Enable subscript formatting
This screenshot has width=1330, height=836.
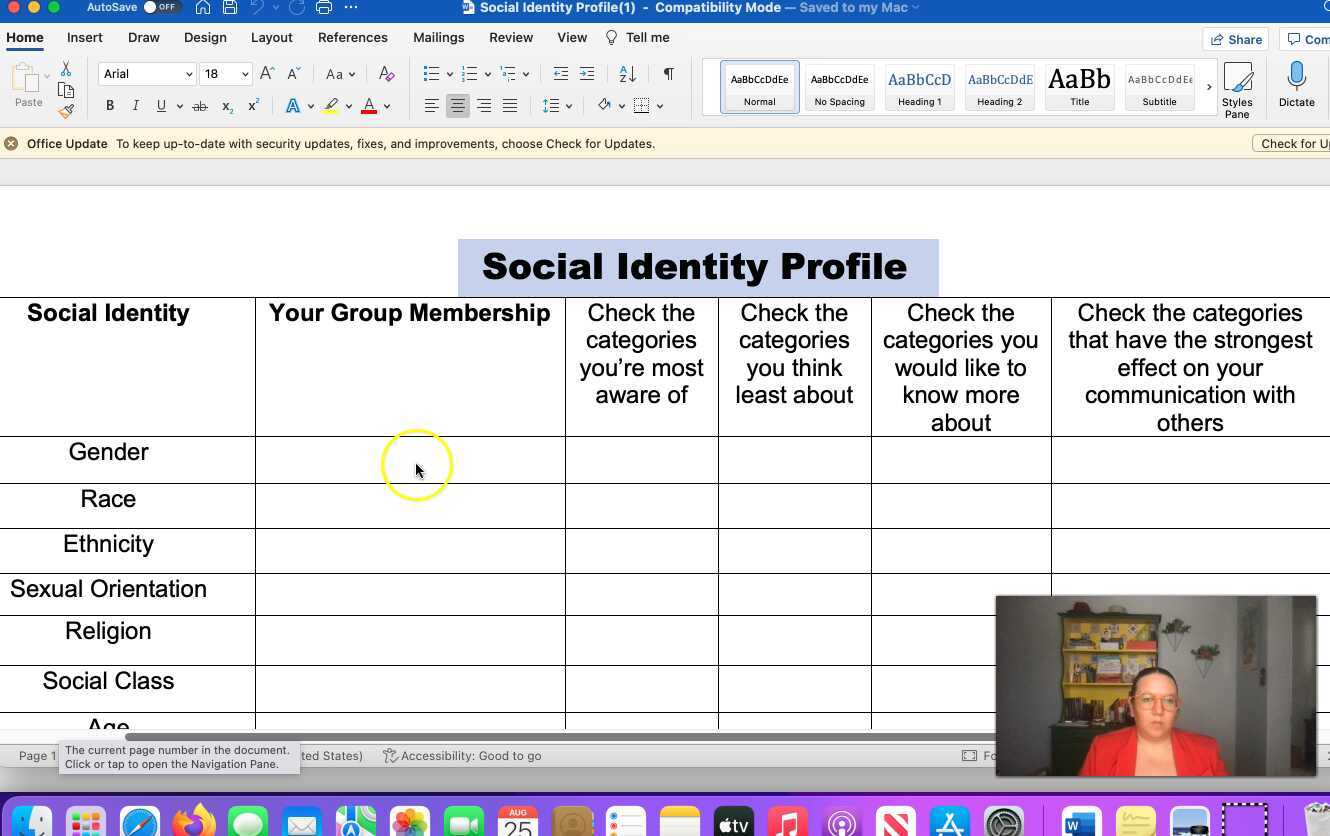click(226, 105)
